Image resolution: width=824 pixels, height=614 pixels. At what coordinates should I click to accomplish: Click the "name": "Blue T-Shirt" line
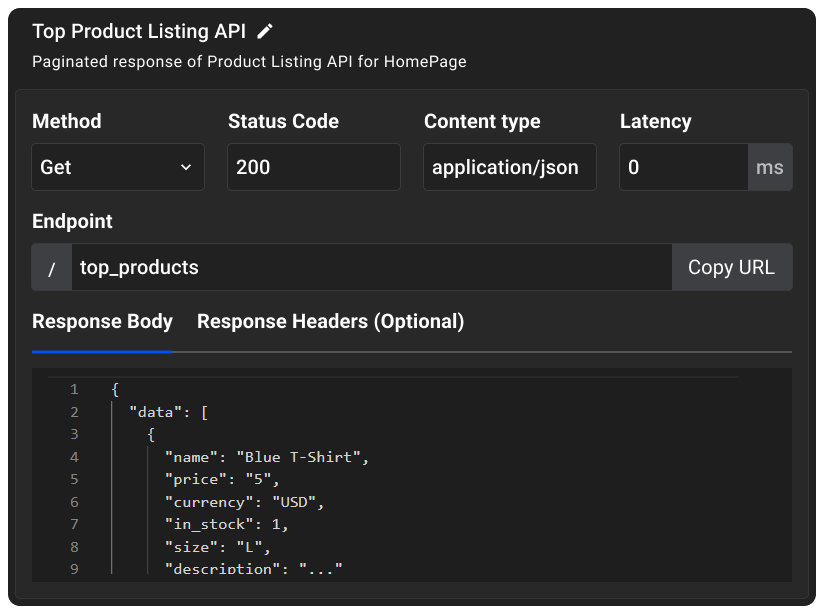267,457
